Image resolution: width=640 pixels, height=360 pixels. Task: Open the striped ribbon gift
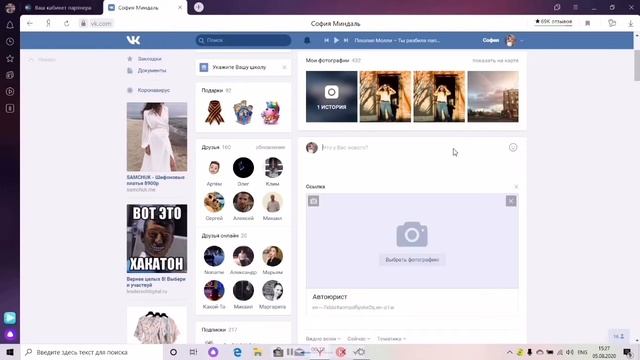pyautogui.click(x=214, y=112)
